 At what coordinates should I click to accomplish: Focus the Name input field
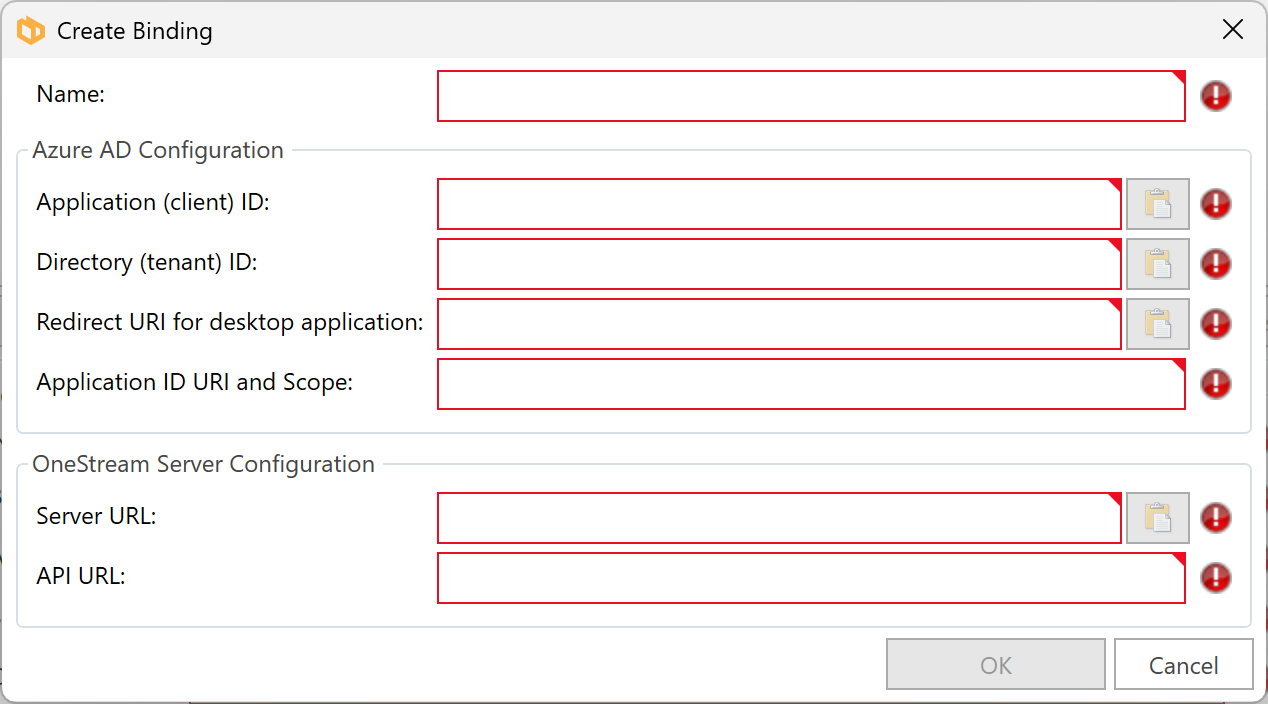[x=811, y=96]
